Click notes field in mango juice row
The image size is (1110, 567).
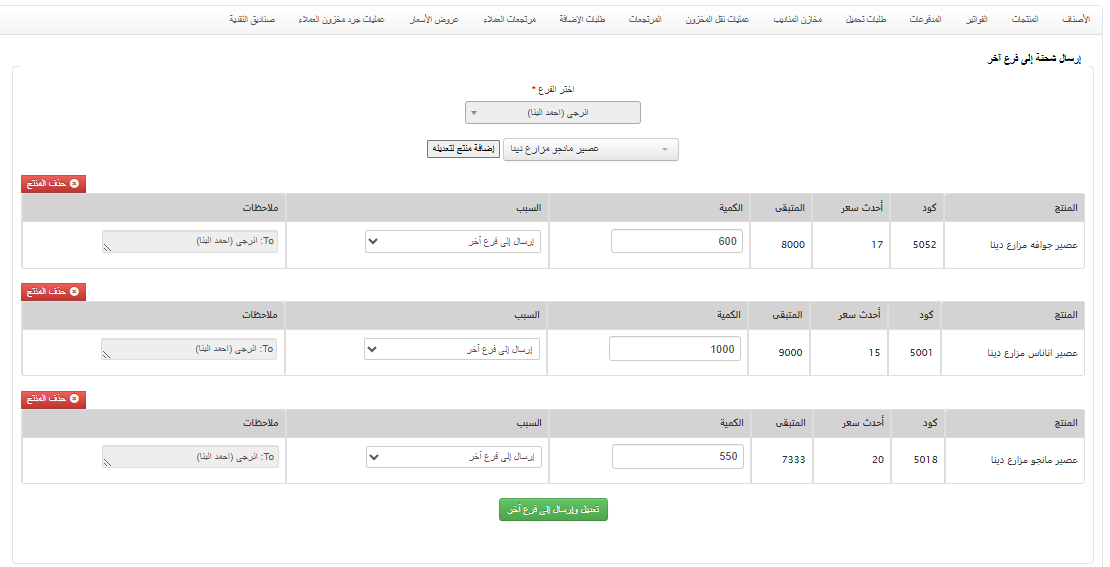pos(190,457)
